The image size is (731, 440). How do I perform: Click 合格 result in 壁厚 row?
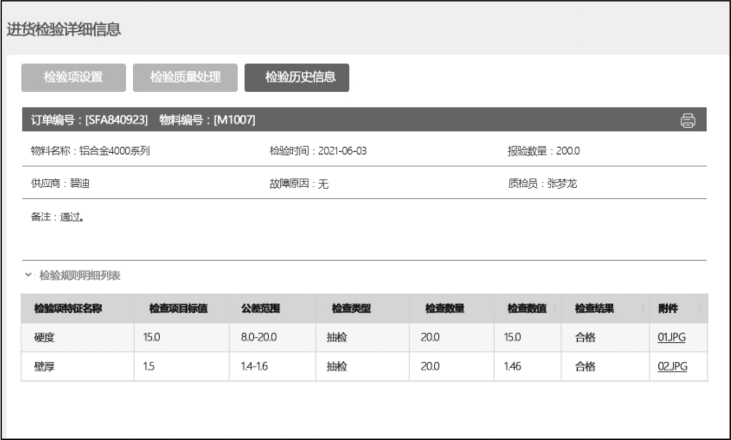585,366
